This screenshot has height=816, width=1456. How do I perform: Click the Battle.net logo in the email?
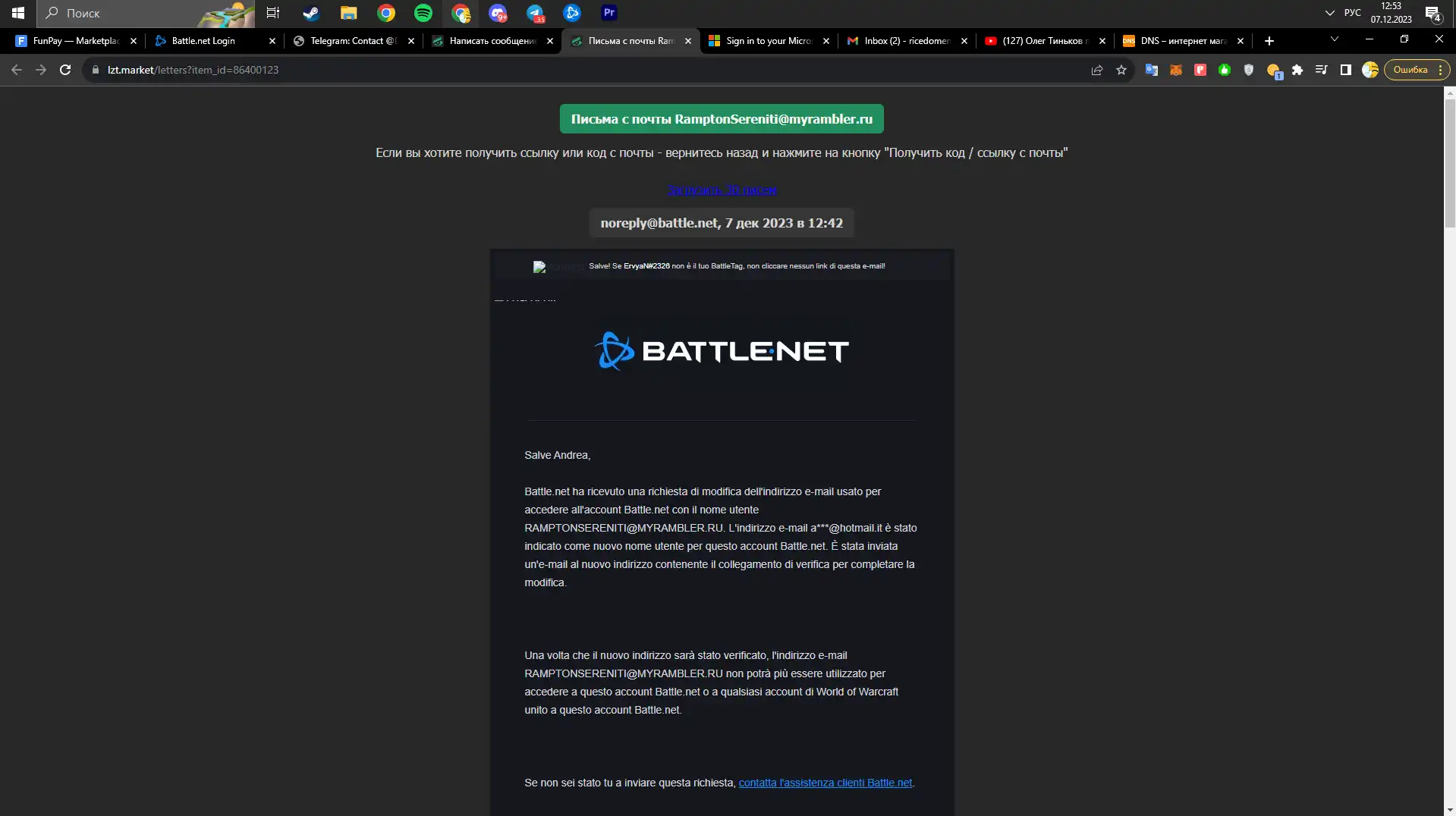tap(722, 351)
